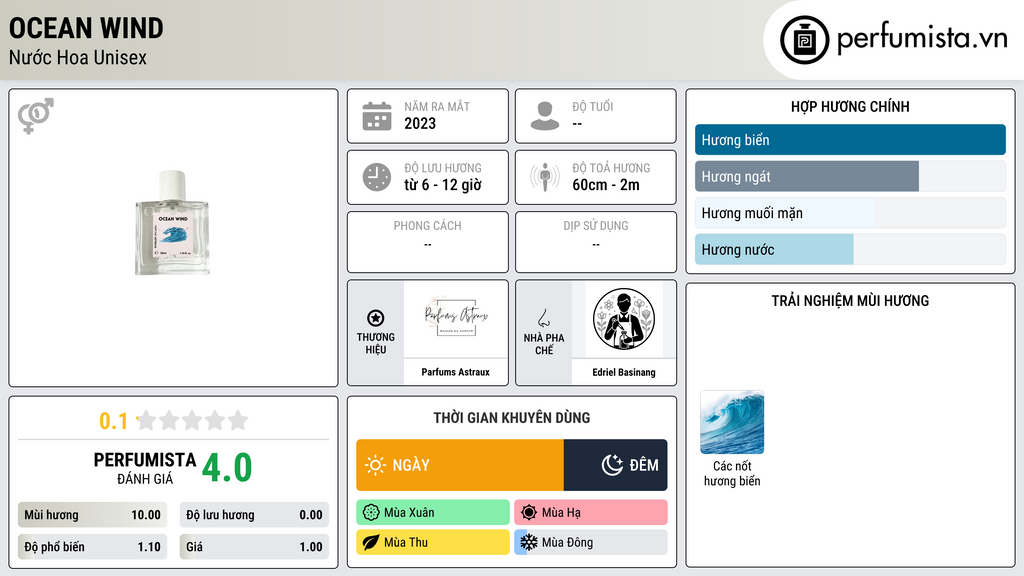Click the winter snowflake icon
Screen dimensions: 1024x576
(x=529, y=542)
